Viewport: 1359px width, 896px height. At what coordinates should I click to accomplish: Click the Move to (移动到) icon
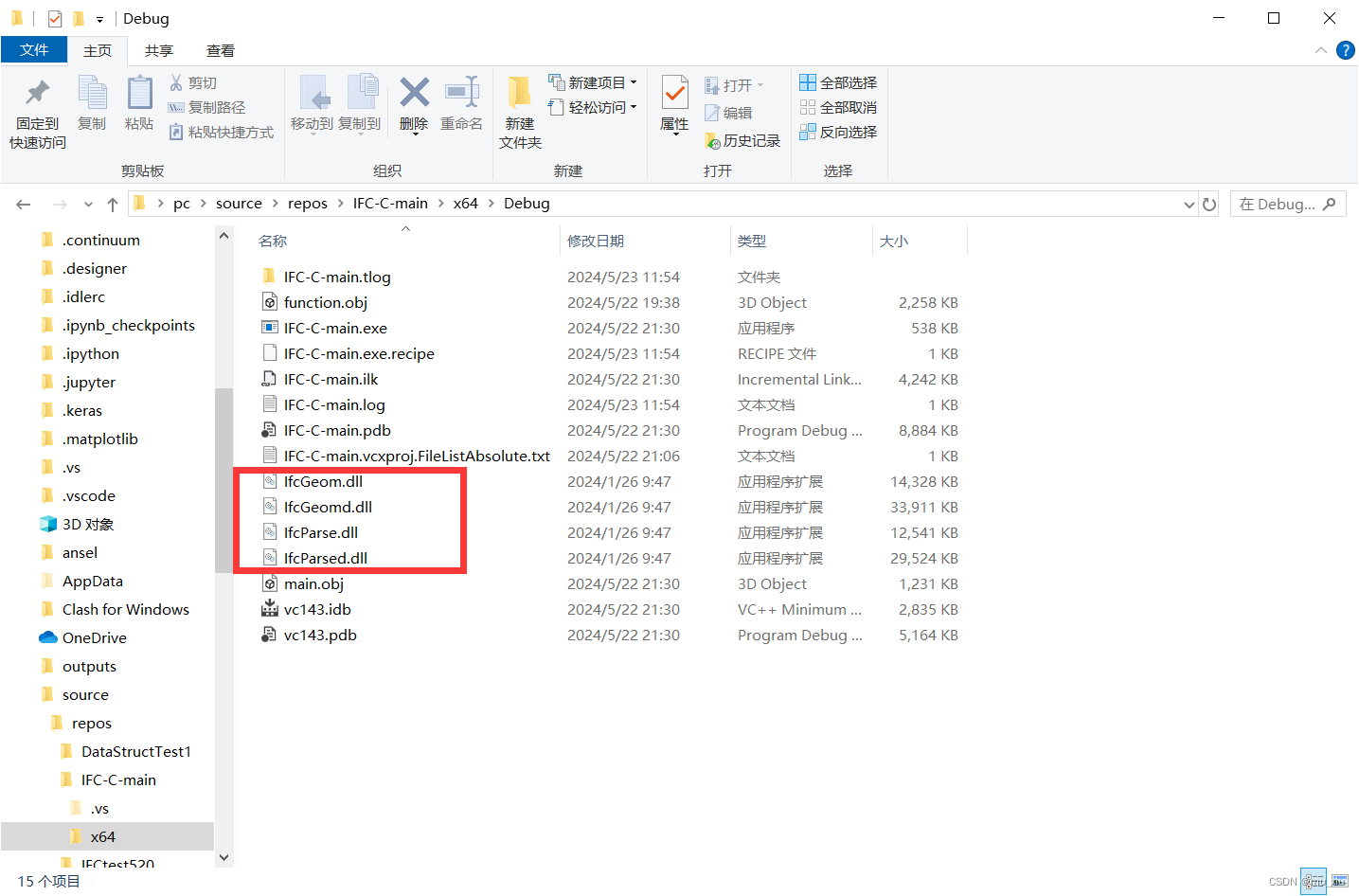313,94
